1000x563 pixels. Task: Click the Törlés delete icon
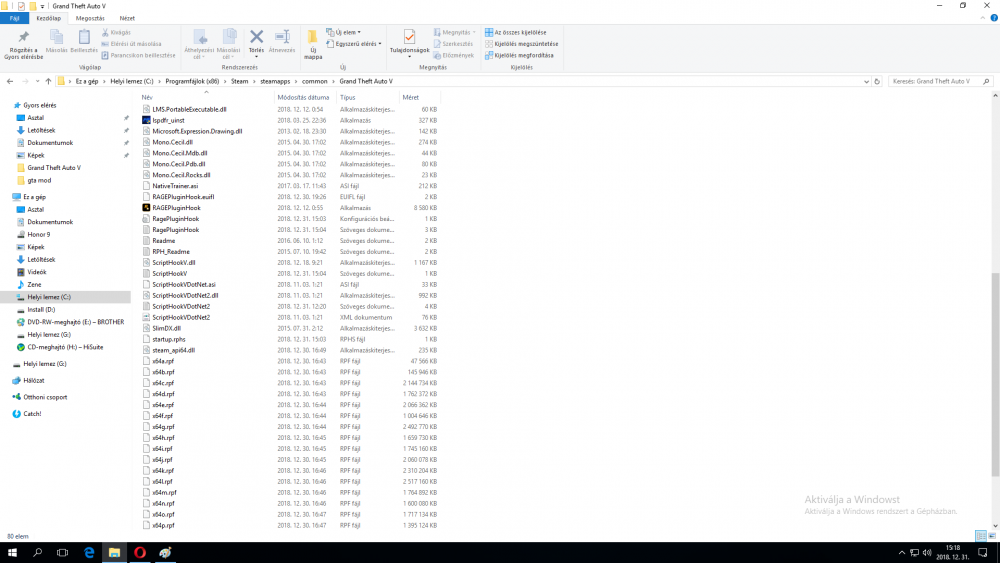(256, 41)
